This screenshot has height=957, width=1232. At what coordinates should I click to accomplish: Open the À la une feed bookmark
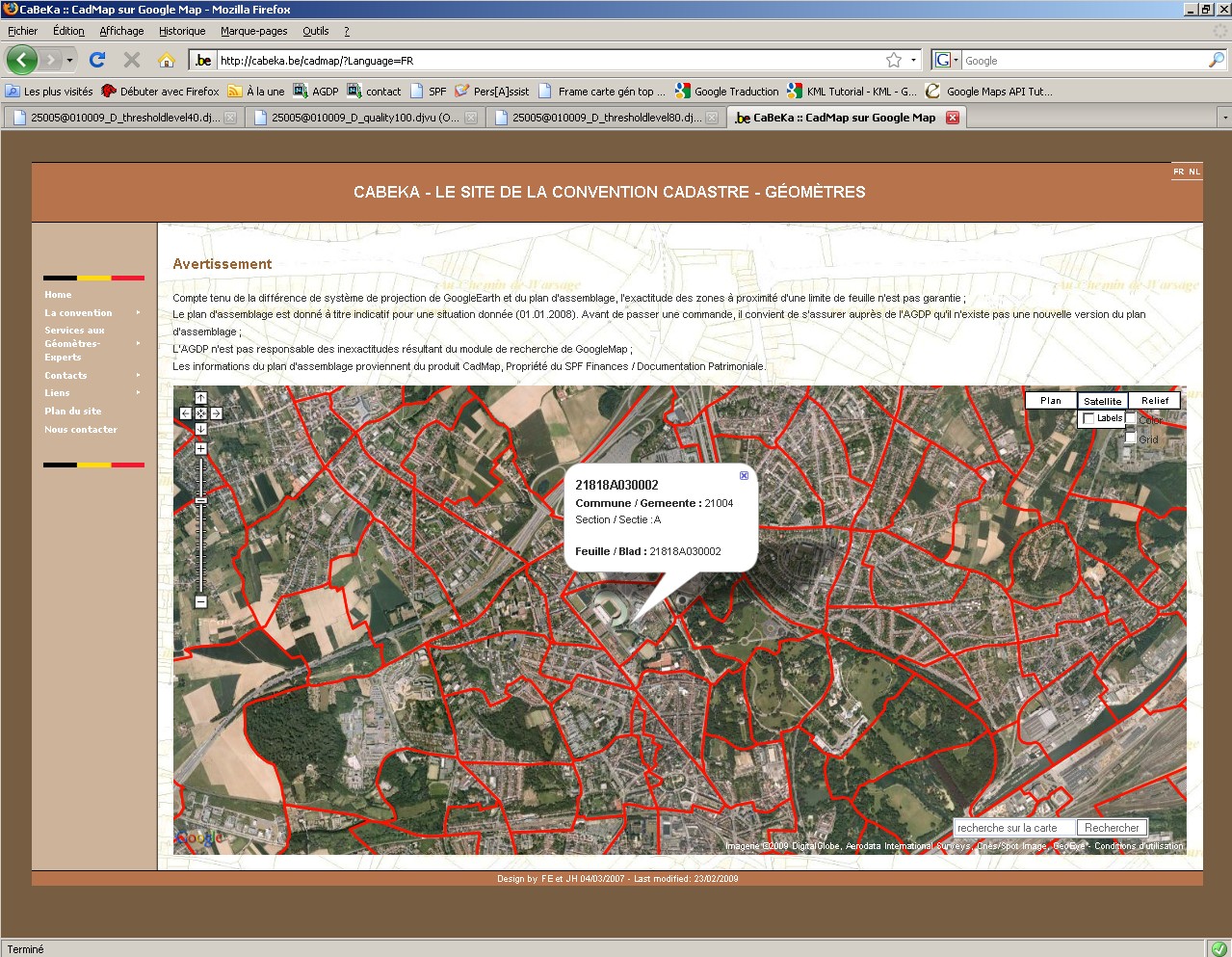256,92
